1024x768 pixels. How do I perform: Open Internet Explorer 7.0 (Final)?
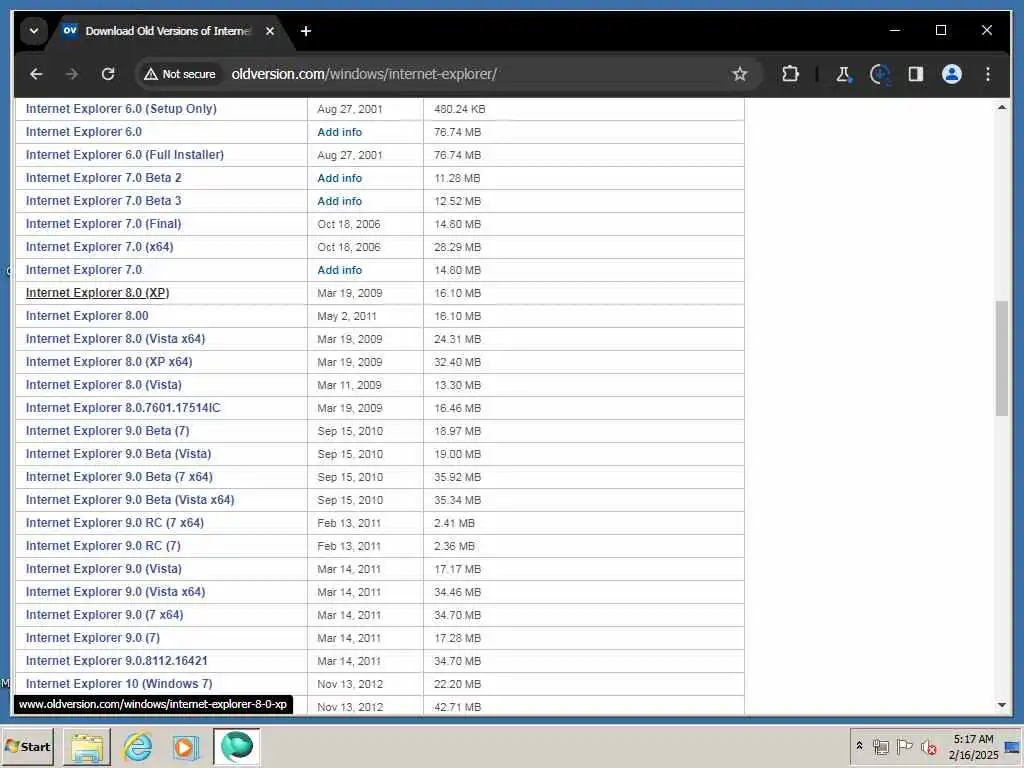click(104, 223)
